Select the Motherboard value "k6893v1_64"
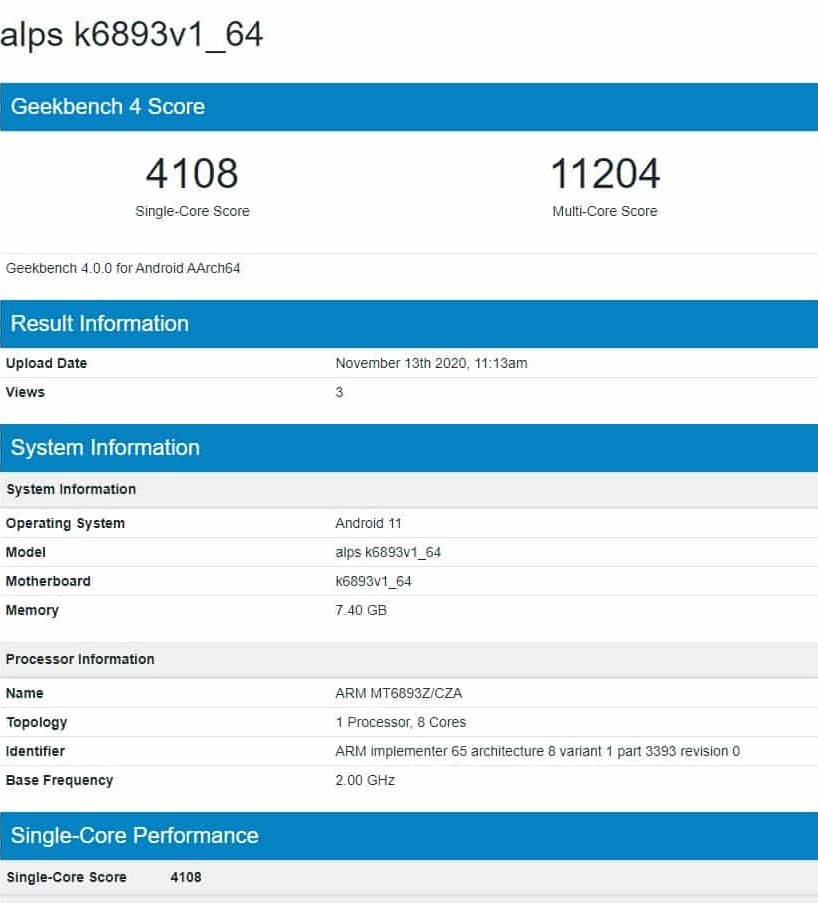This screenshot has height=903, width=818. [x=373, y=581]
